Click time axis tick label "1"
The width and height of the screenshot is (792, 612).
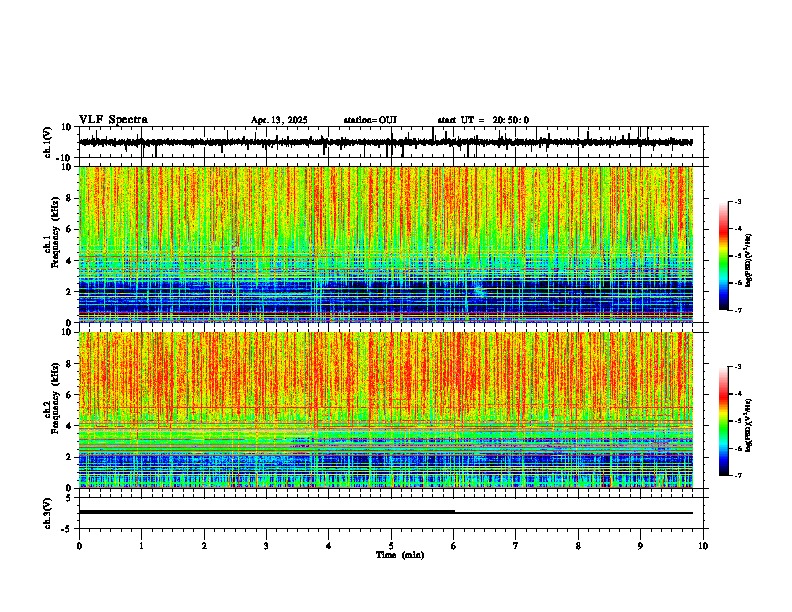[141, 546]
